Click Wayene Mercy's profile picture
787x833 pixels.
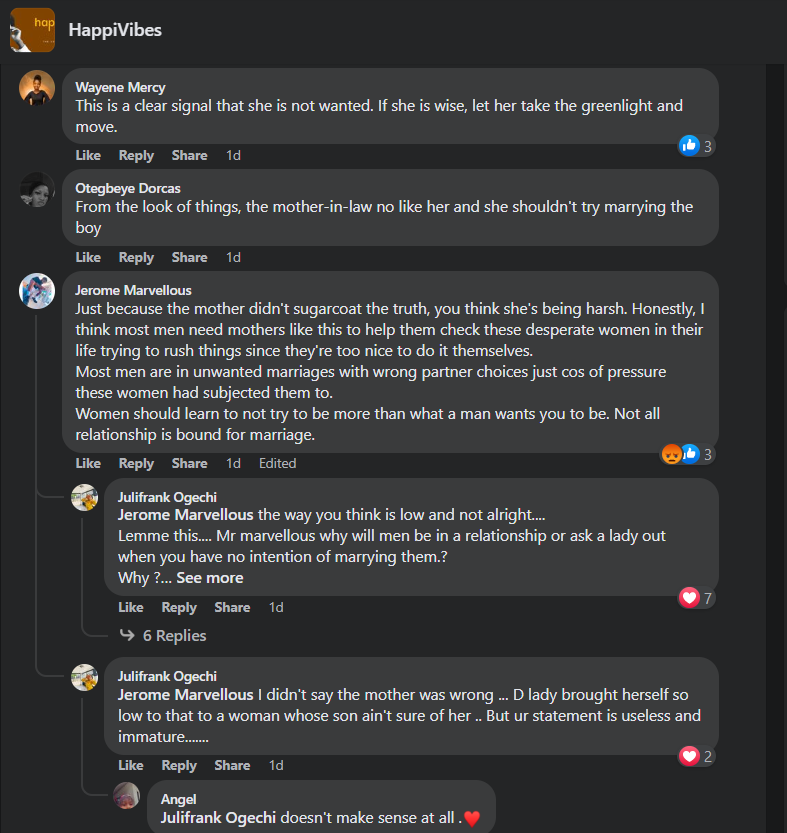(37, 88)
